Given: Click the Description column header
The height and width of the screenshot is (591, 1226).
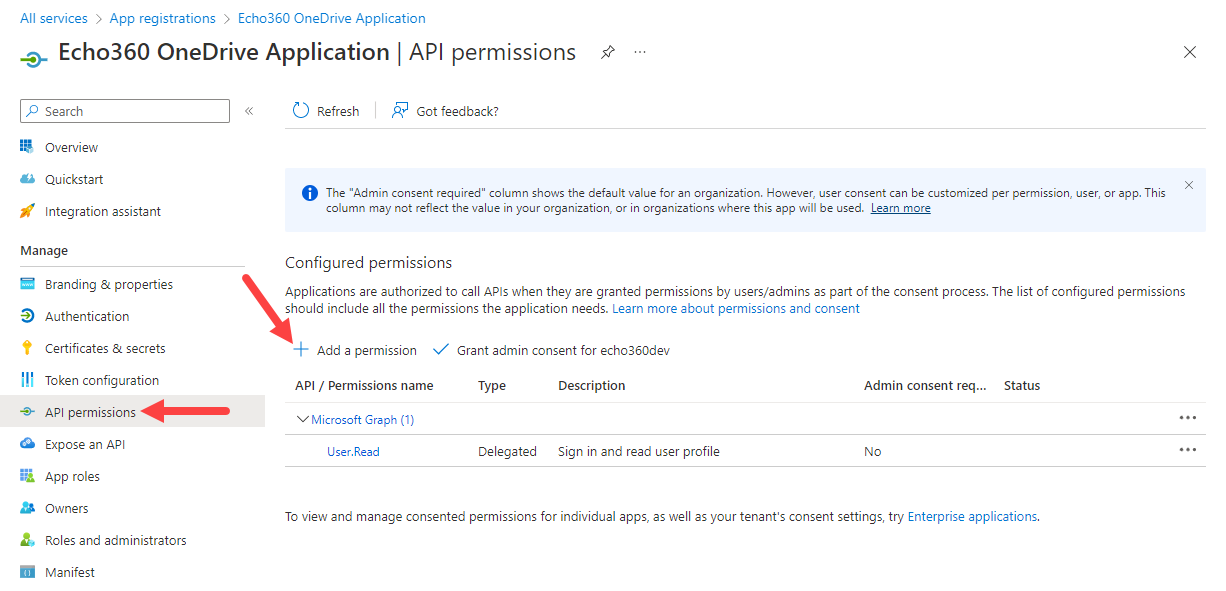Looking at the screenshot, I should pos(592,385).
